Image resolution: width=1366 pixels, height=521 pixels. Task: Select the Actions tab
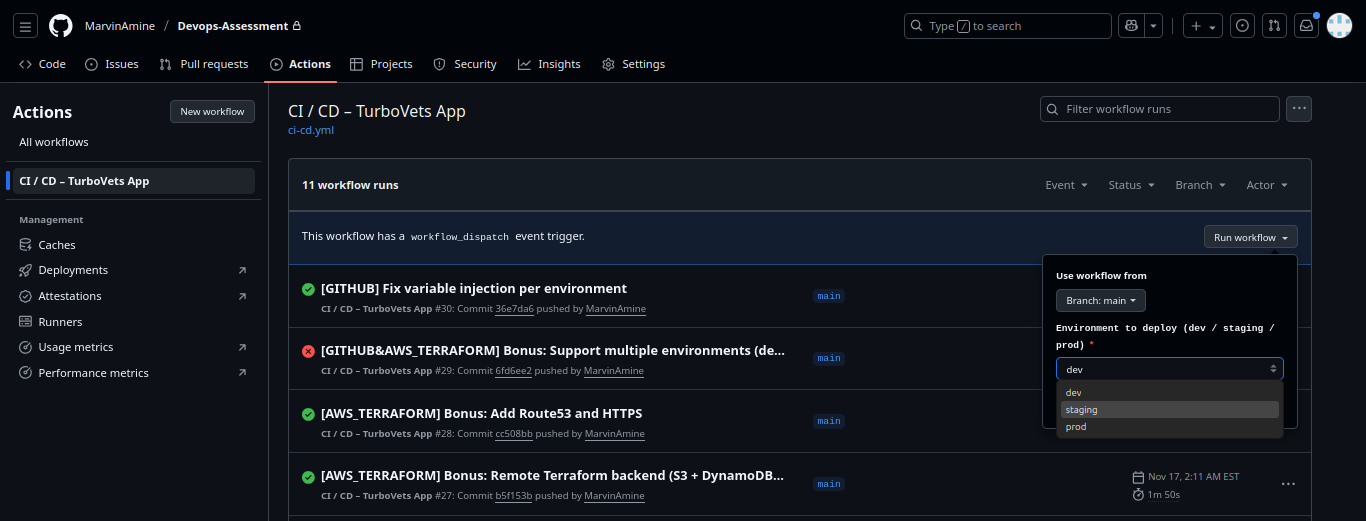[300, 64]
